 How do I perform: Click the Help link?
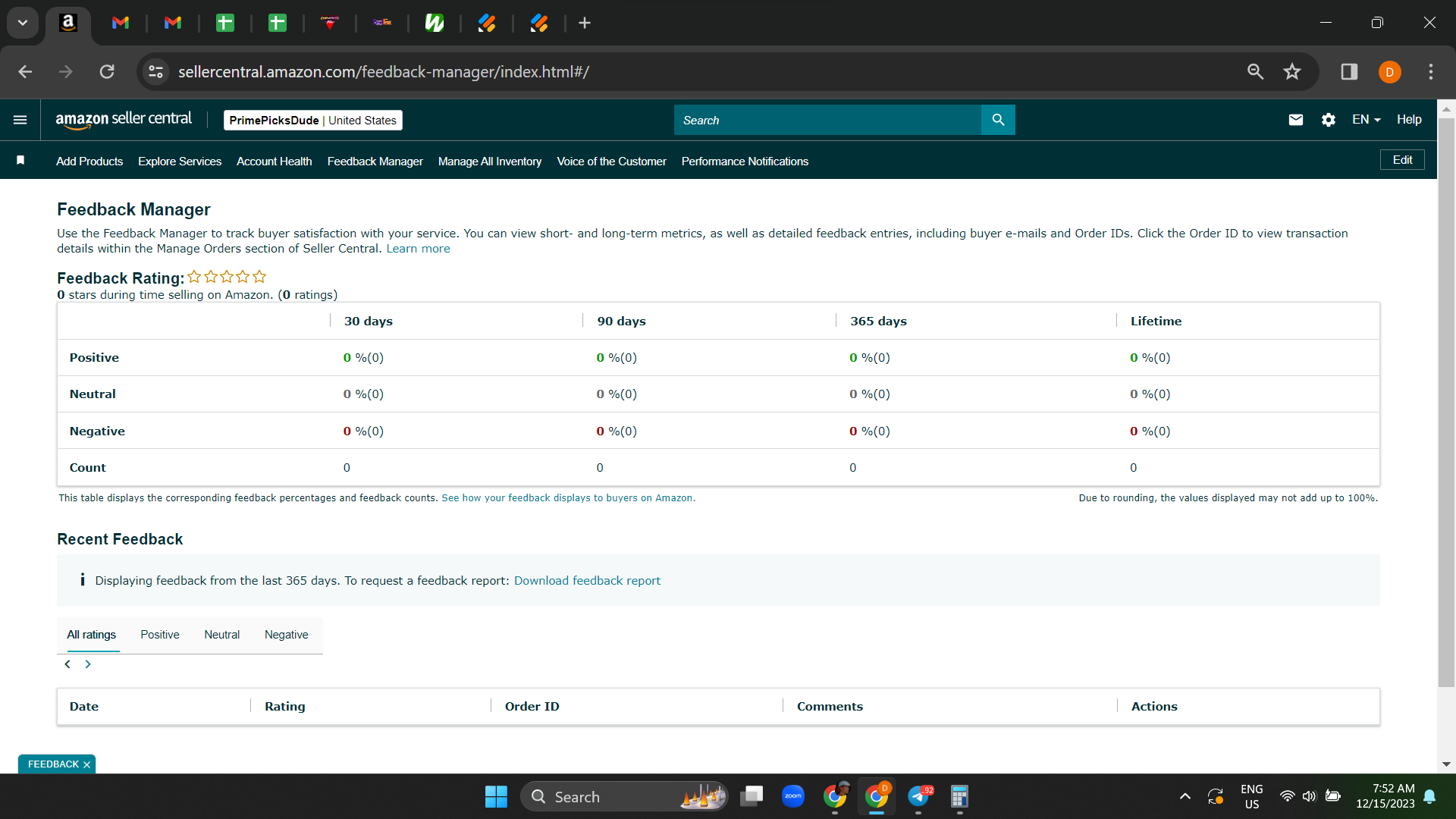pos(1409,120)
